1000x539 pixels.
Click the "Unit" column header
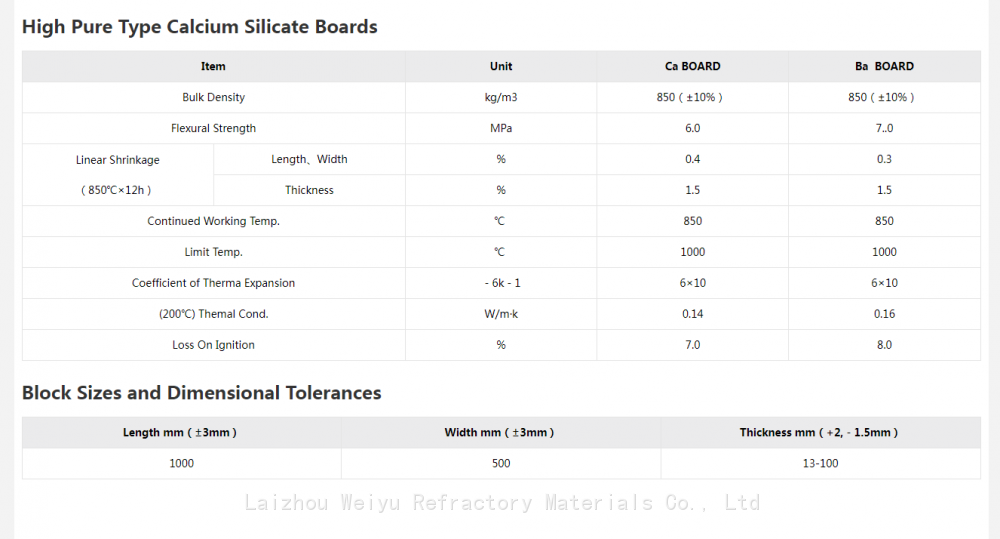coord(501,66)
